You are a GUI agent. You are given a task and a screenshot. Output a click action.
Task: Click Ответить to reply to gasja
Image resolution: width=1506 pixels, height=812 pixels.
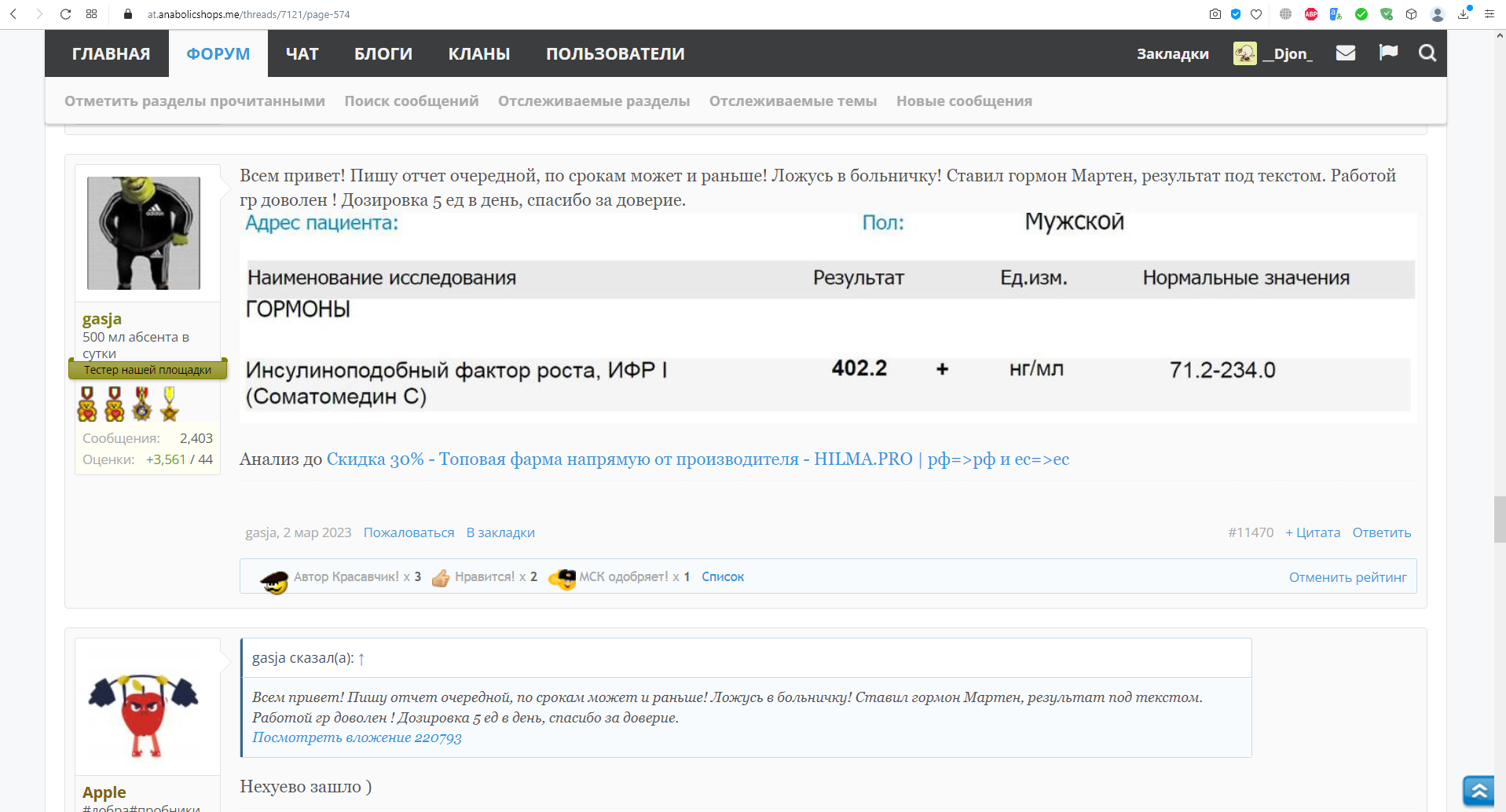tap(1381, 532)
